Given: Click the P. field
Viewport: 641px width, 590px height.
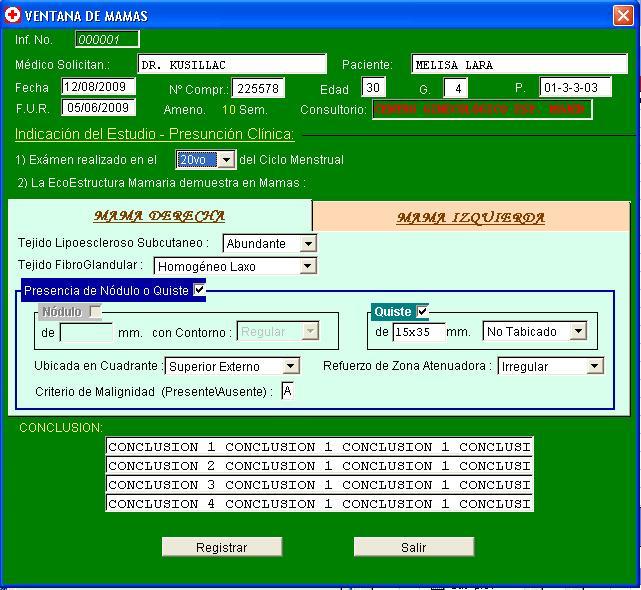Looking at the screenshot, I should pos(575,87).
